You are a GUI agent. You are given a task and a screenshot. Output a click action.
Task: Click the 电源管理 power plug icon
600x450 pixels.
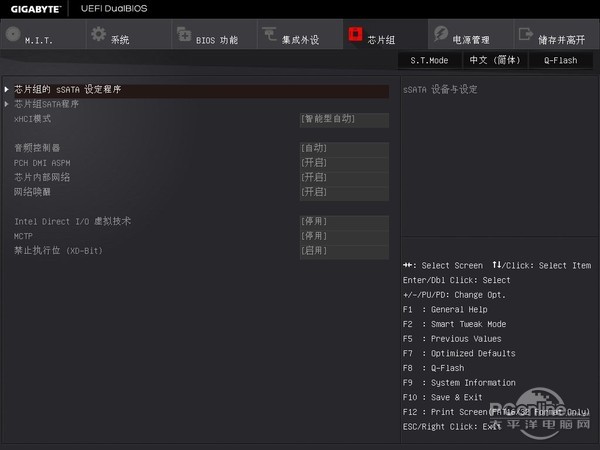click(x=441, y=34)
